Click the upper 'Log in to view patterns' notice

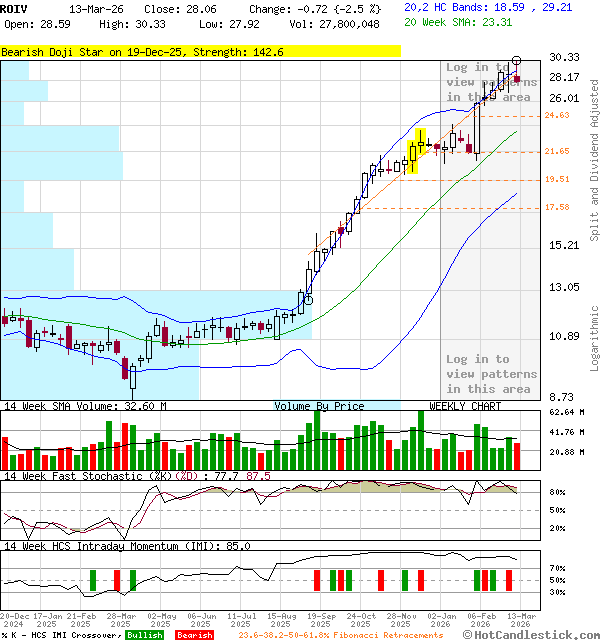pos(490,82)
